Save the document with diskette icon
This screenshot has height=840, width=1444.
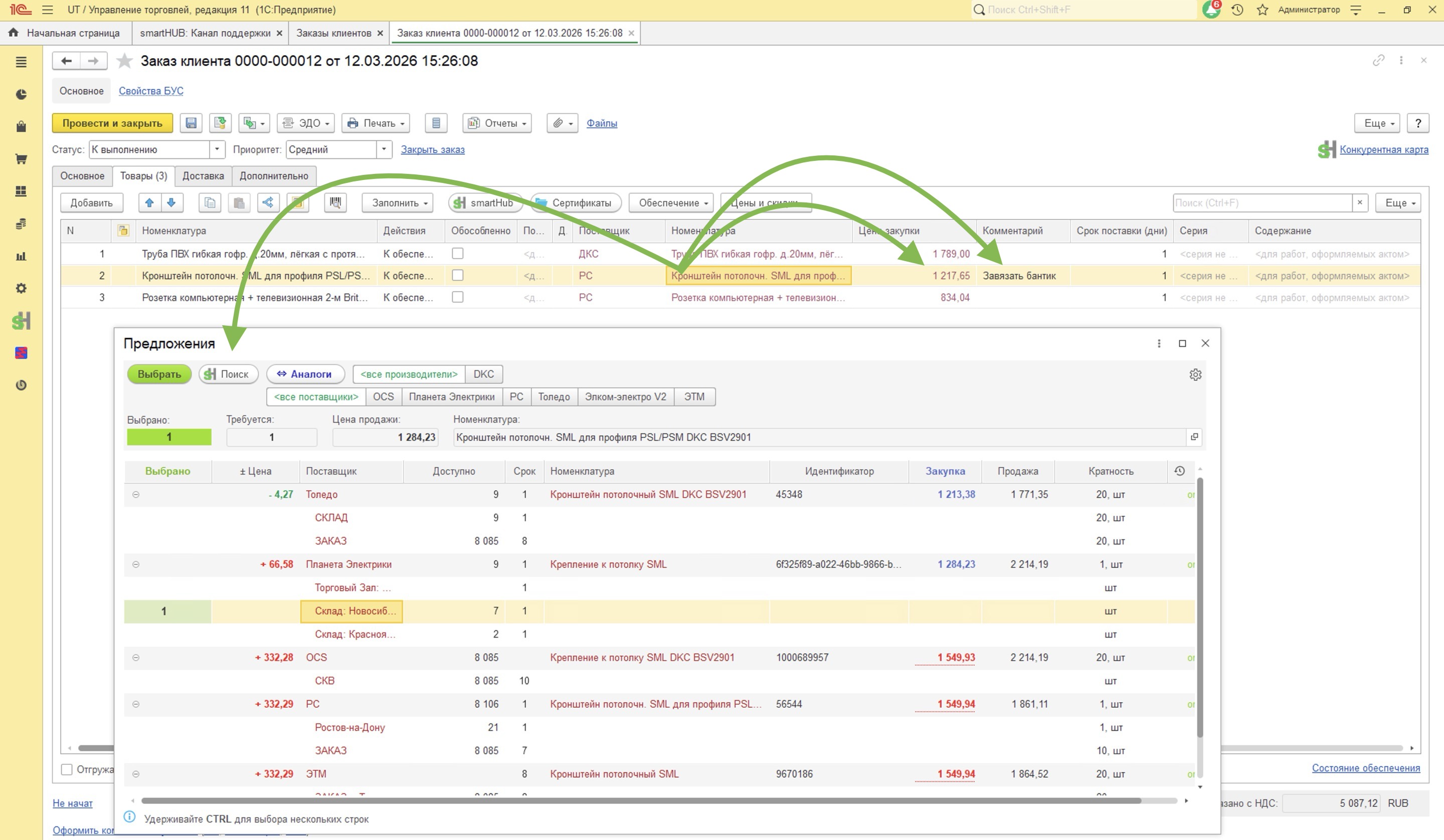[191, 123]
